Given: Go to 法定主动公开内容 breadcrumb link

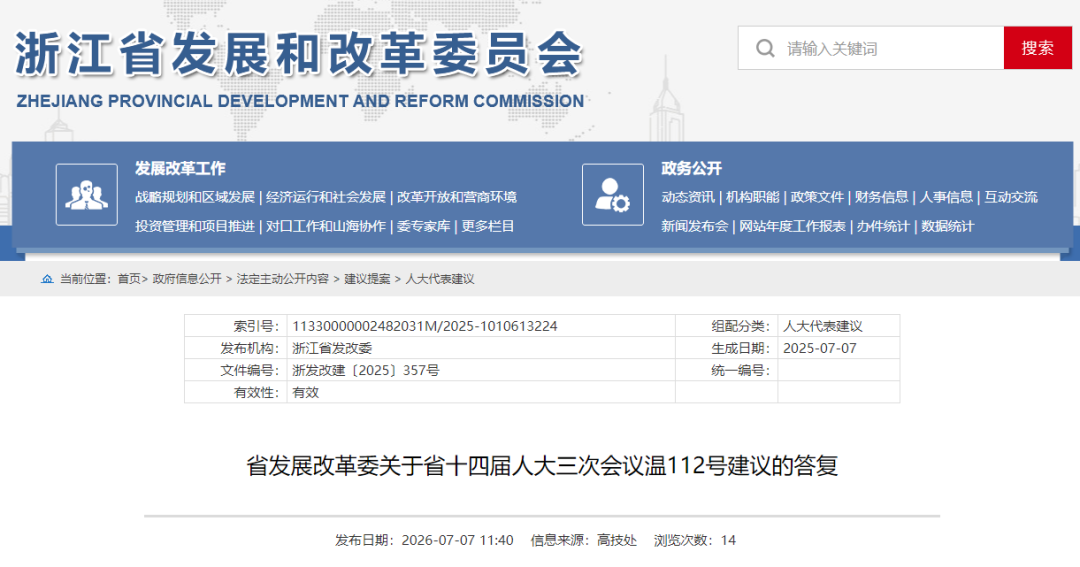Looking at the screenshot, I should pos(283,279).
